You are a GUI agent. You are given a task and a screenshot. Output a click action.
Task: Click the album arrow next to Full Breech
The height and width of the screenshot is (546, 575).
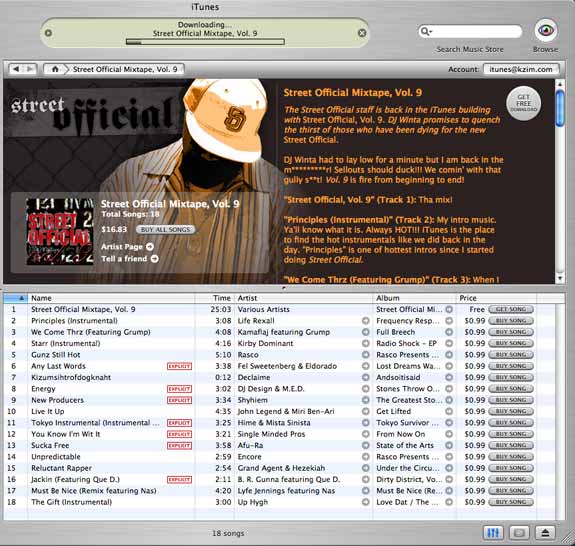[449, 332]
